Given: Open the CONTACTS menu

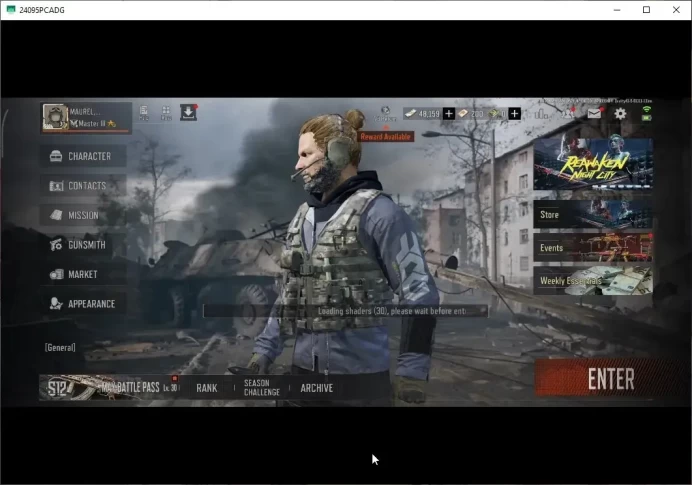Looking at the screenshot, I should [x=83, y=186].
